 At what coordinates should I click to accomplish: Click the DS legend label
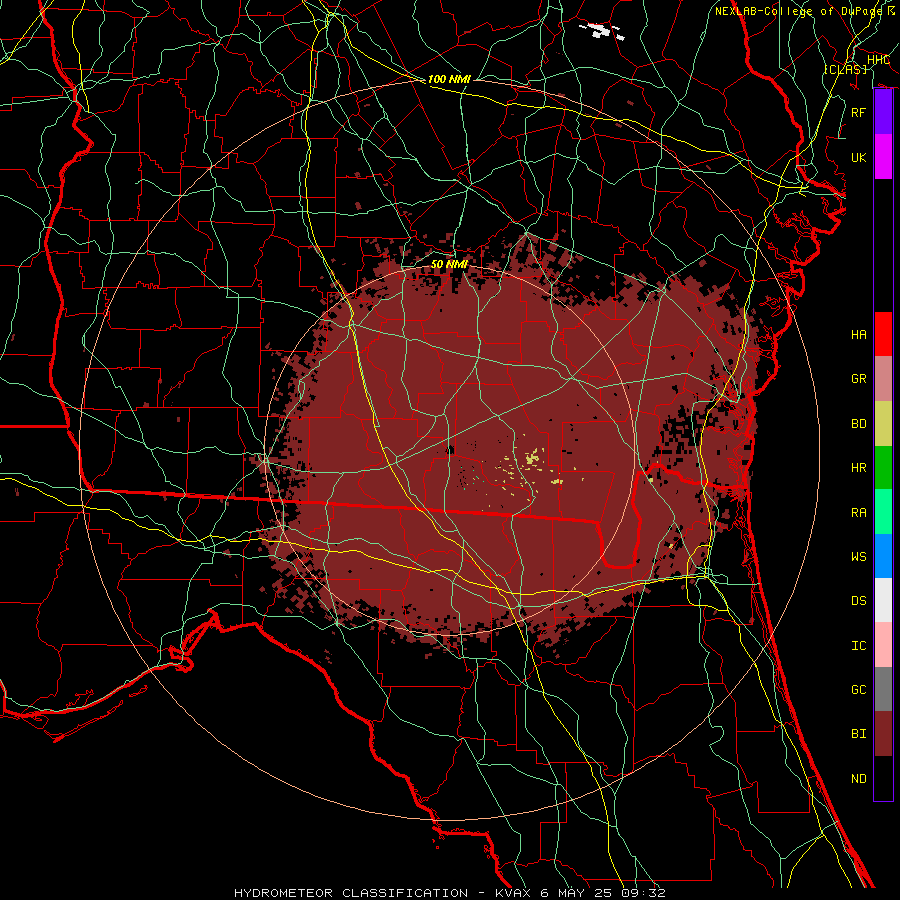859,601
